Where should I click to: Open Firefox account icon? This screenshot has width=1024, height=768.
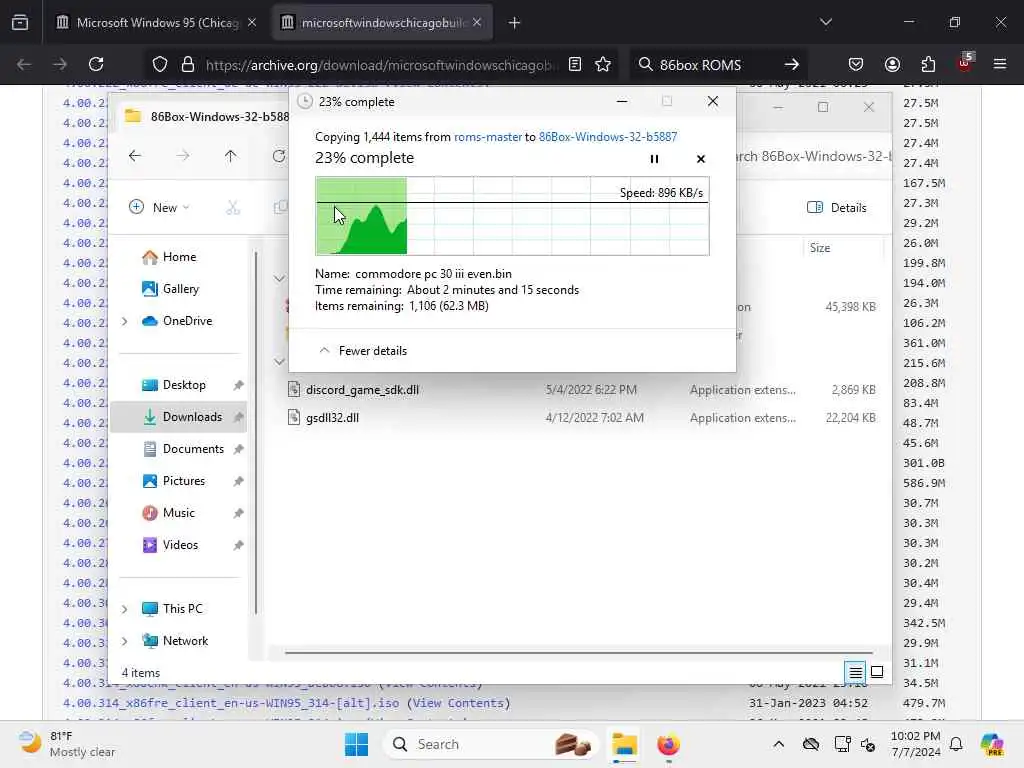pos(892,64)
